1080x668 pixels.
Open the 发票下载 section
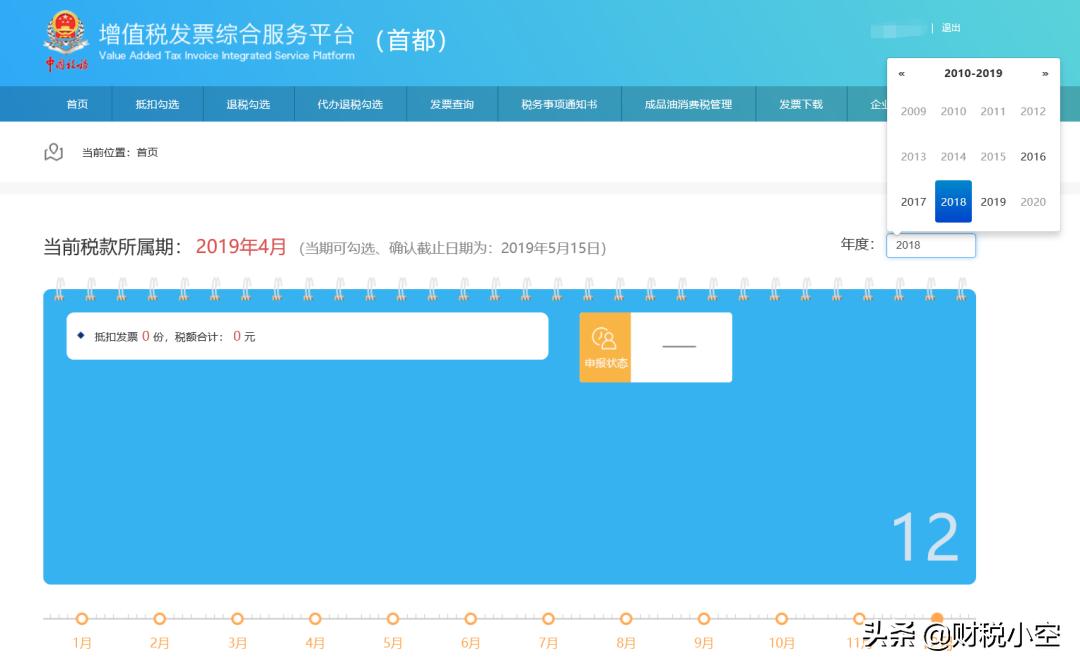(800, 104)
